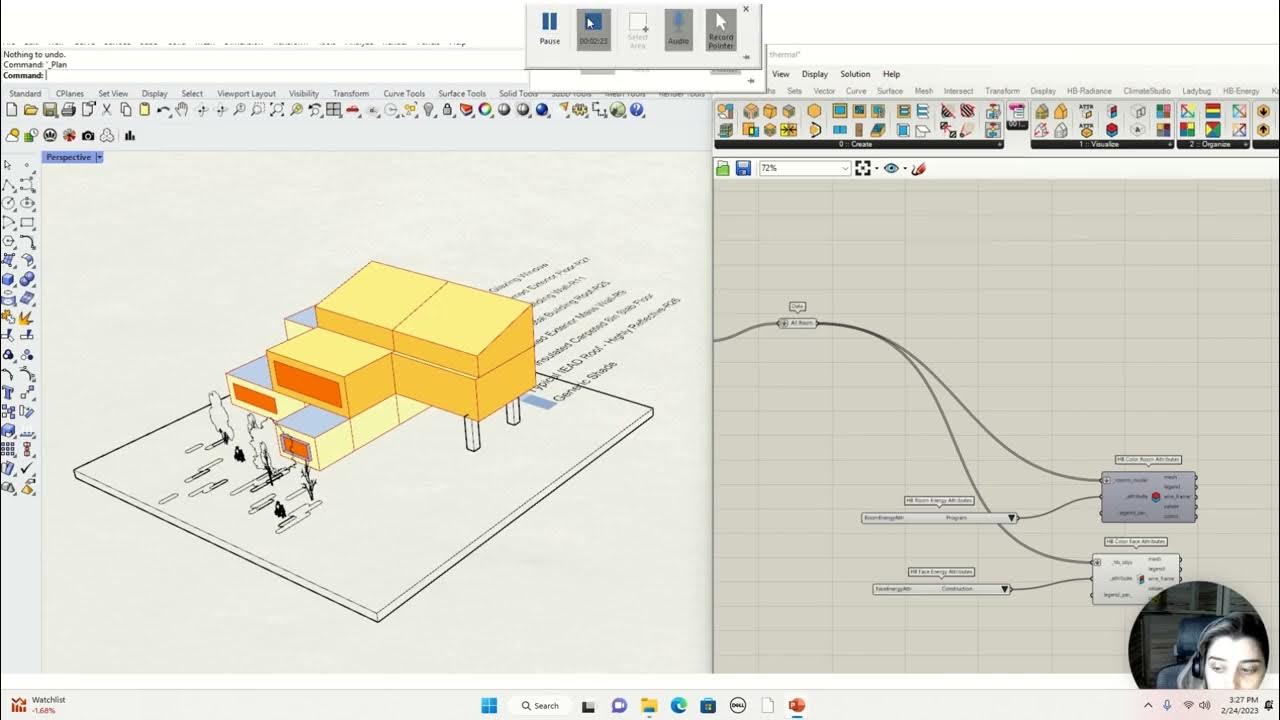Screen dimensions: 1280x720
Task: Select the Polyline tool in sidebar
Action: pos(7,184)
